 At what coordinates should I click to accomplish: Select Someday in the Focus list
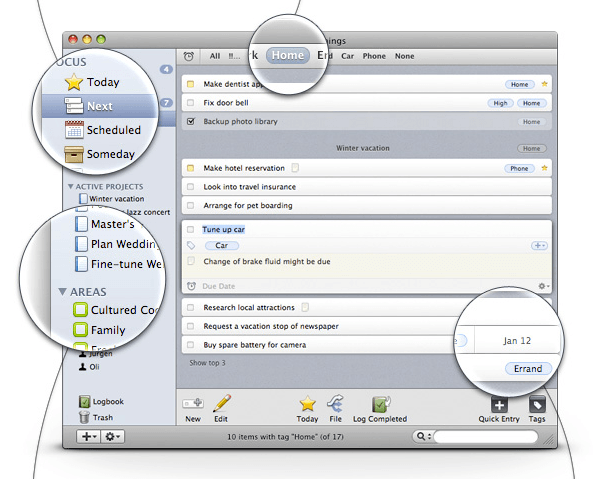click(100, 154)
